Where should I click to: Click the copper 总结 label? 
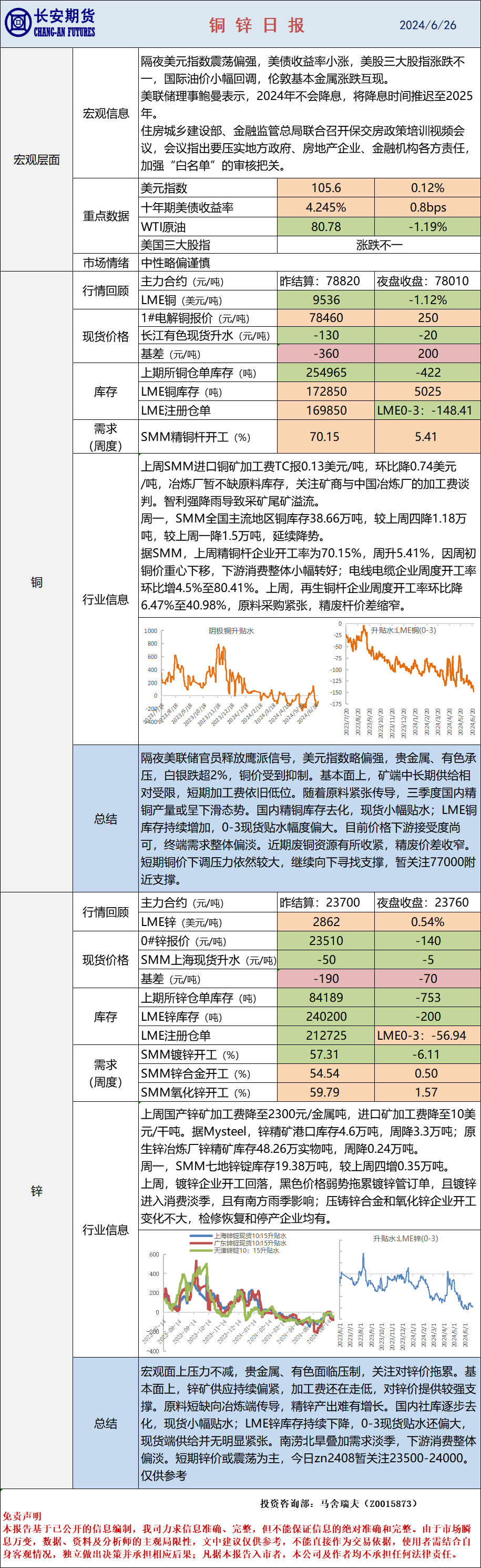[x=106, y=819]
